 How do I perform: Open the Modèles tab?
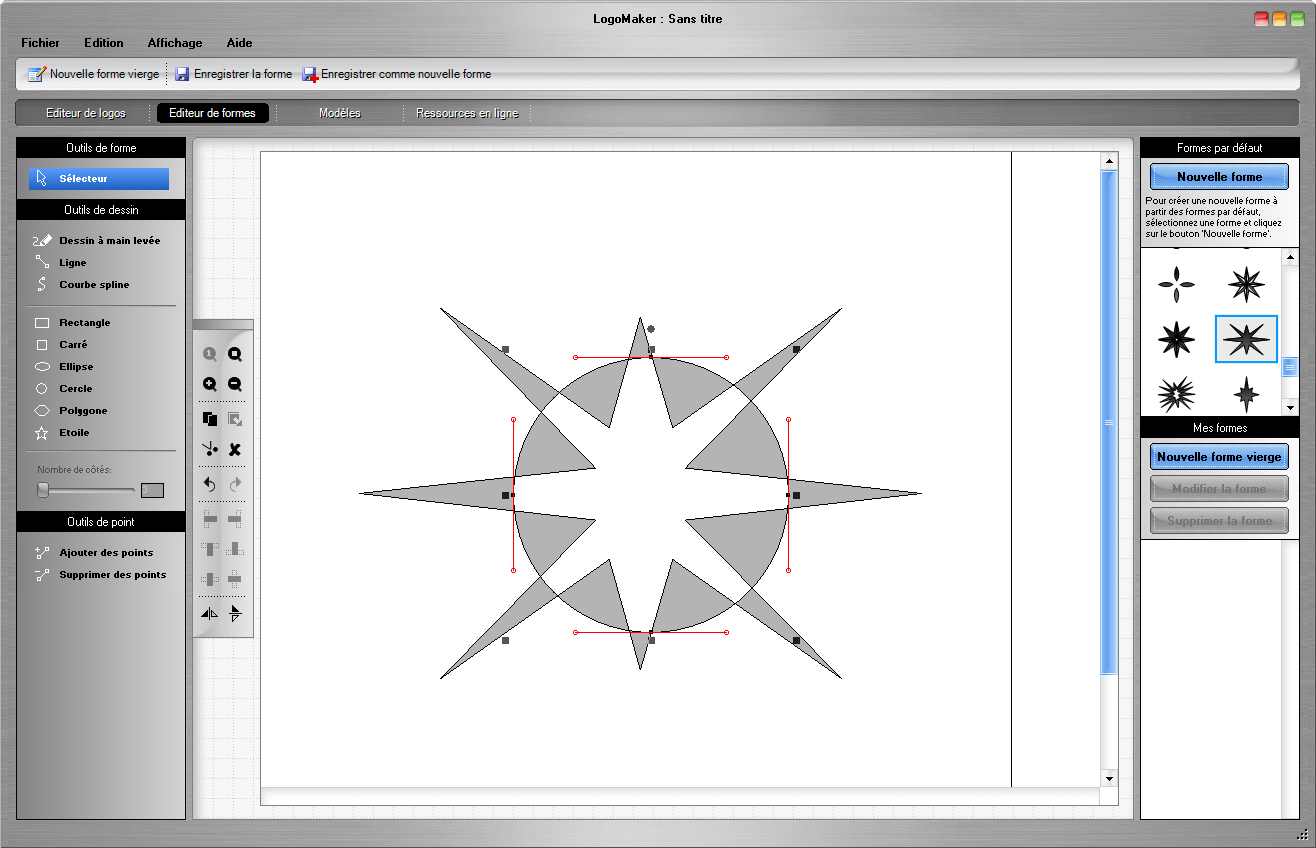pyautogui.click(x=339, y=113)
